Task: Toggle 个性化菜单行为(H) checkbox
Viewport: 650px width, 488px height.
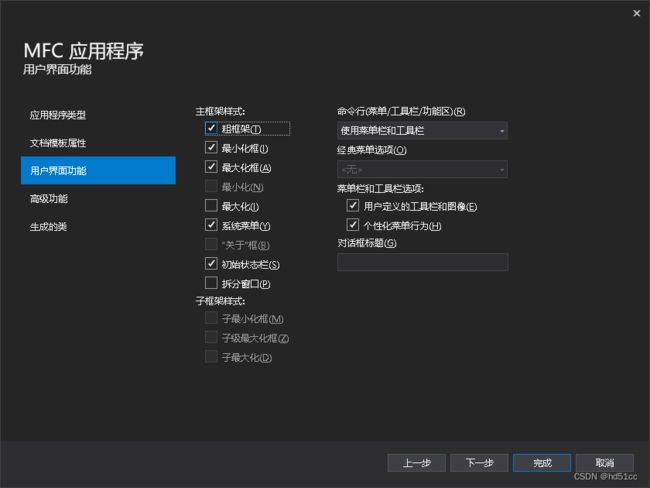Action: (352, 225)
